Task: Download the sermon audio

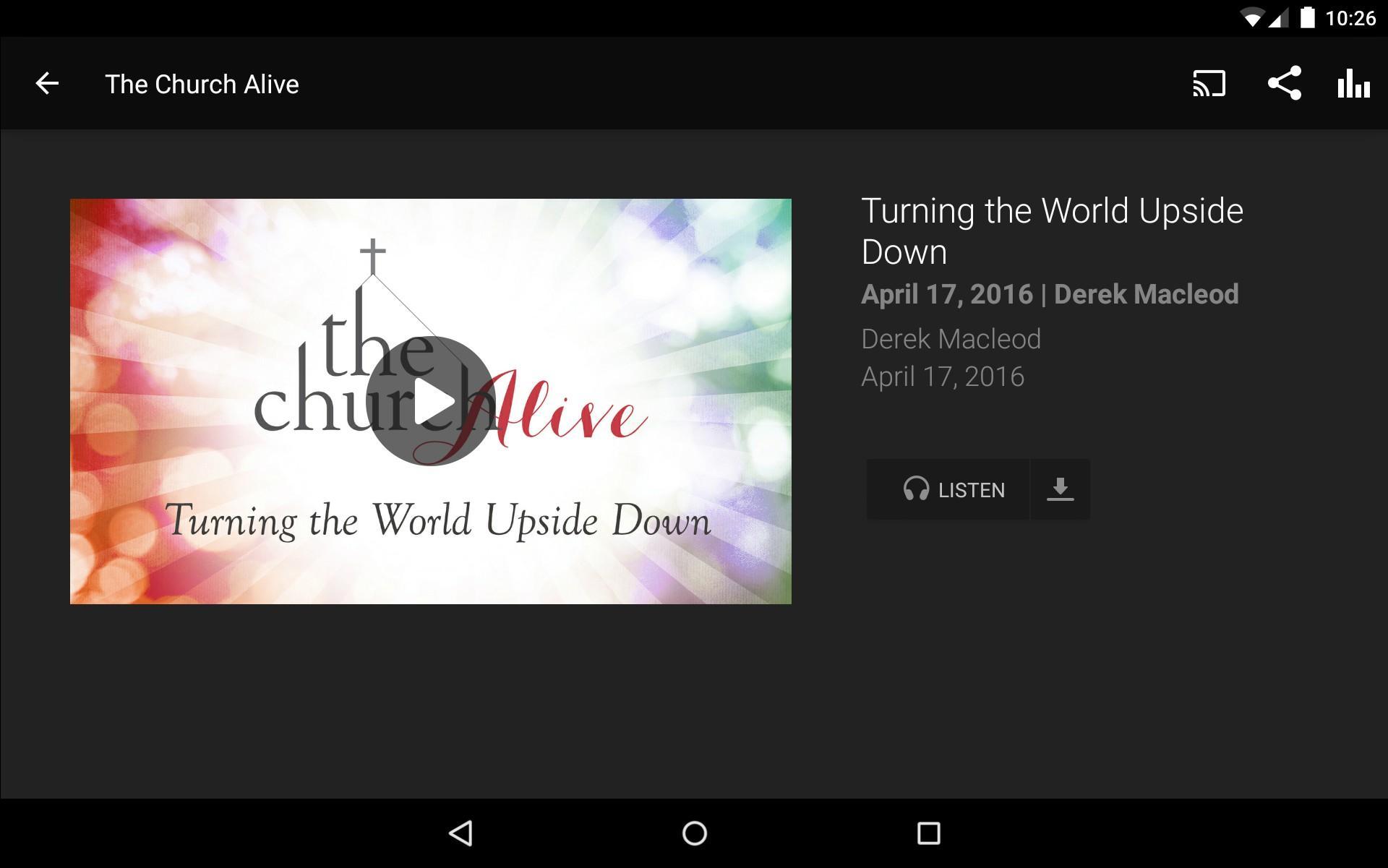Action: pyautogui.click(x=1060, y=489)
